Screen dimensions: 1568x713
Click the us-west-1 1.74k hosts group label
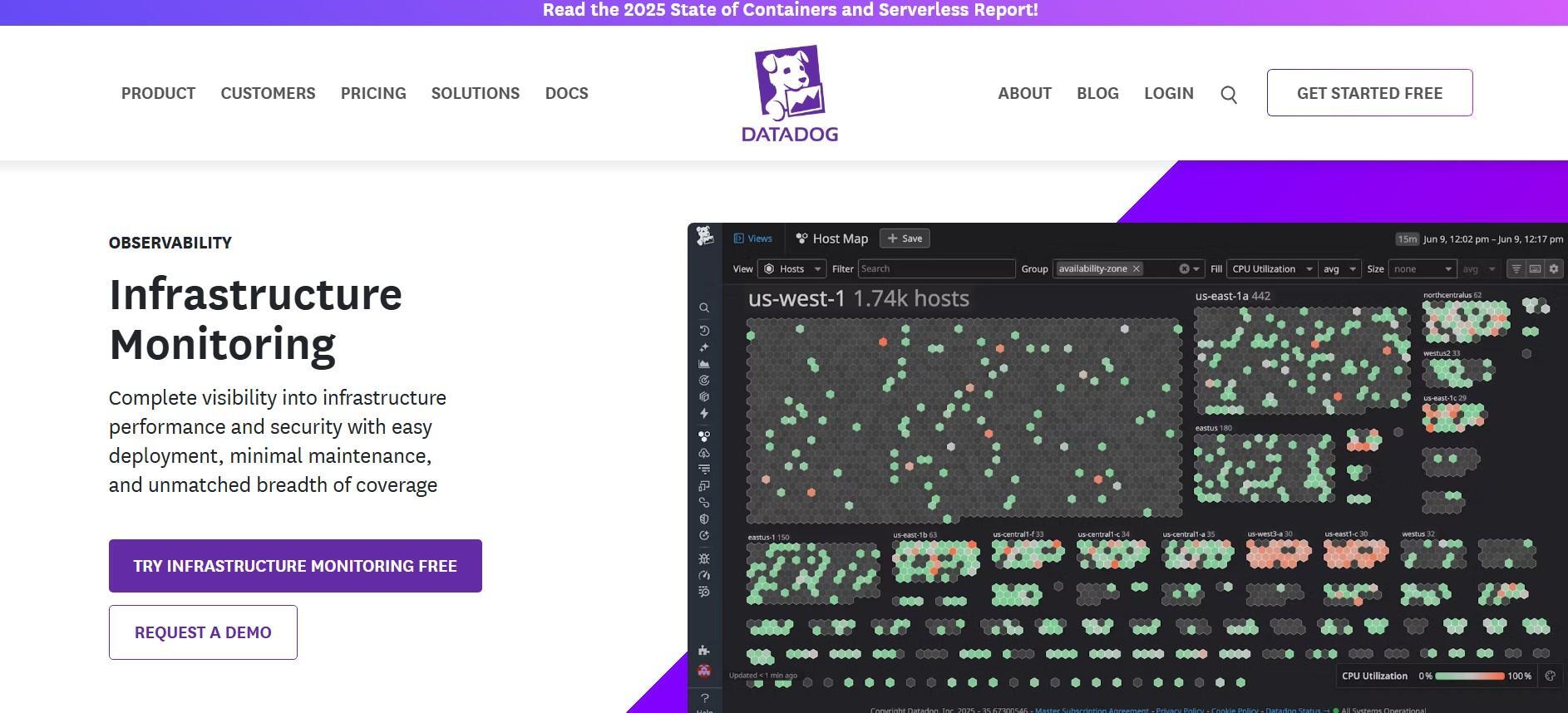pyautogui.click(x=859, y=298)
